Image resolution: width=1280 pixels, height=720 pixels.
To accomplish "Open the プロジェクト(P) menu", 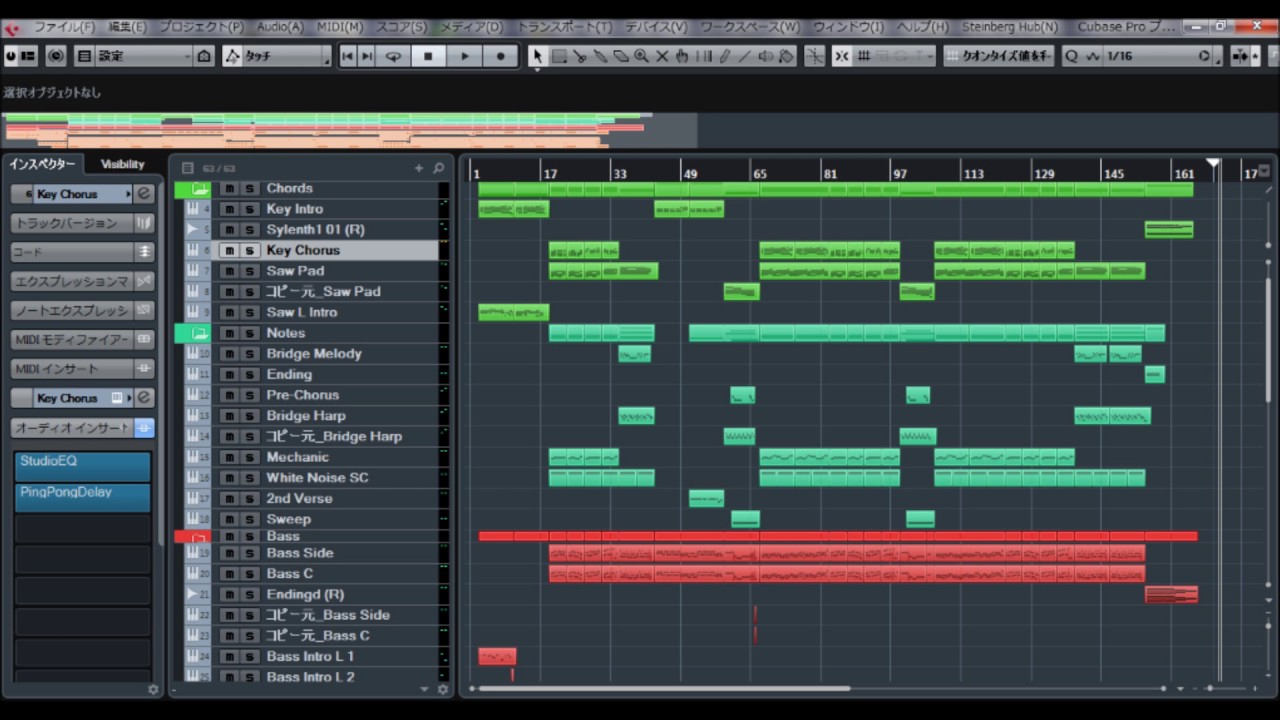I will pyautogui.click(x=201, y=27).
